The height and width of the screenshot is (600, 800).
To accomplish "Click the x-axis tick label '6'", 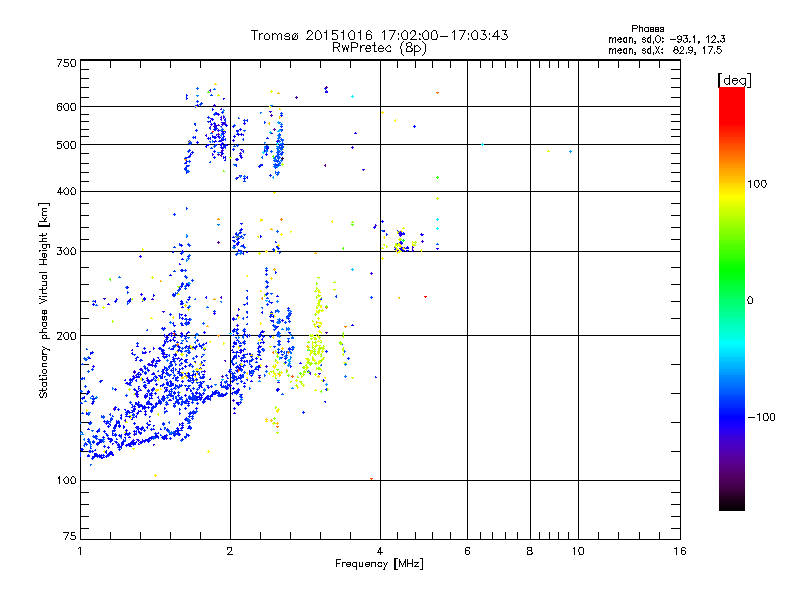I will pos(467,551).
